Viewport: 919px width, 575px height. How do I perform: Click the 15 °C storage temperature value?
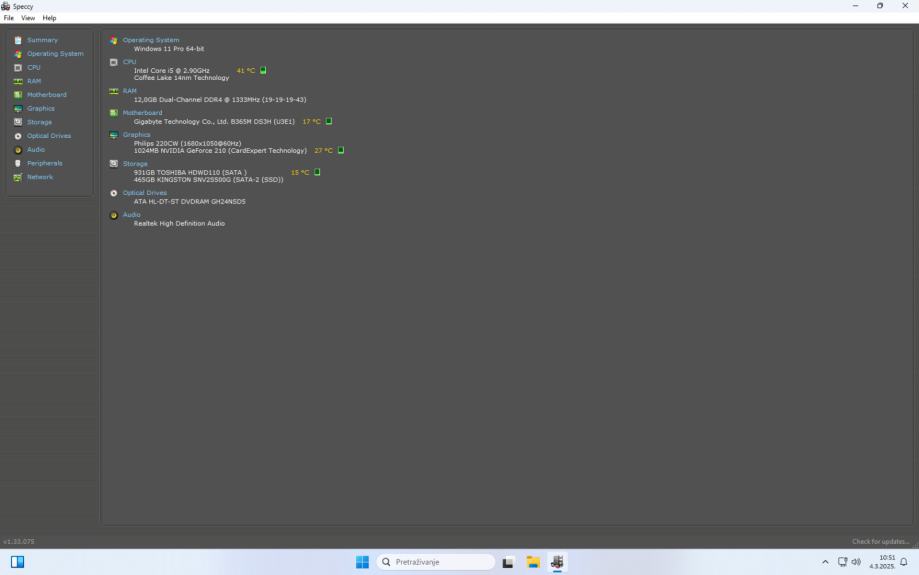coord(299,172)
